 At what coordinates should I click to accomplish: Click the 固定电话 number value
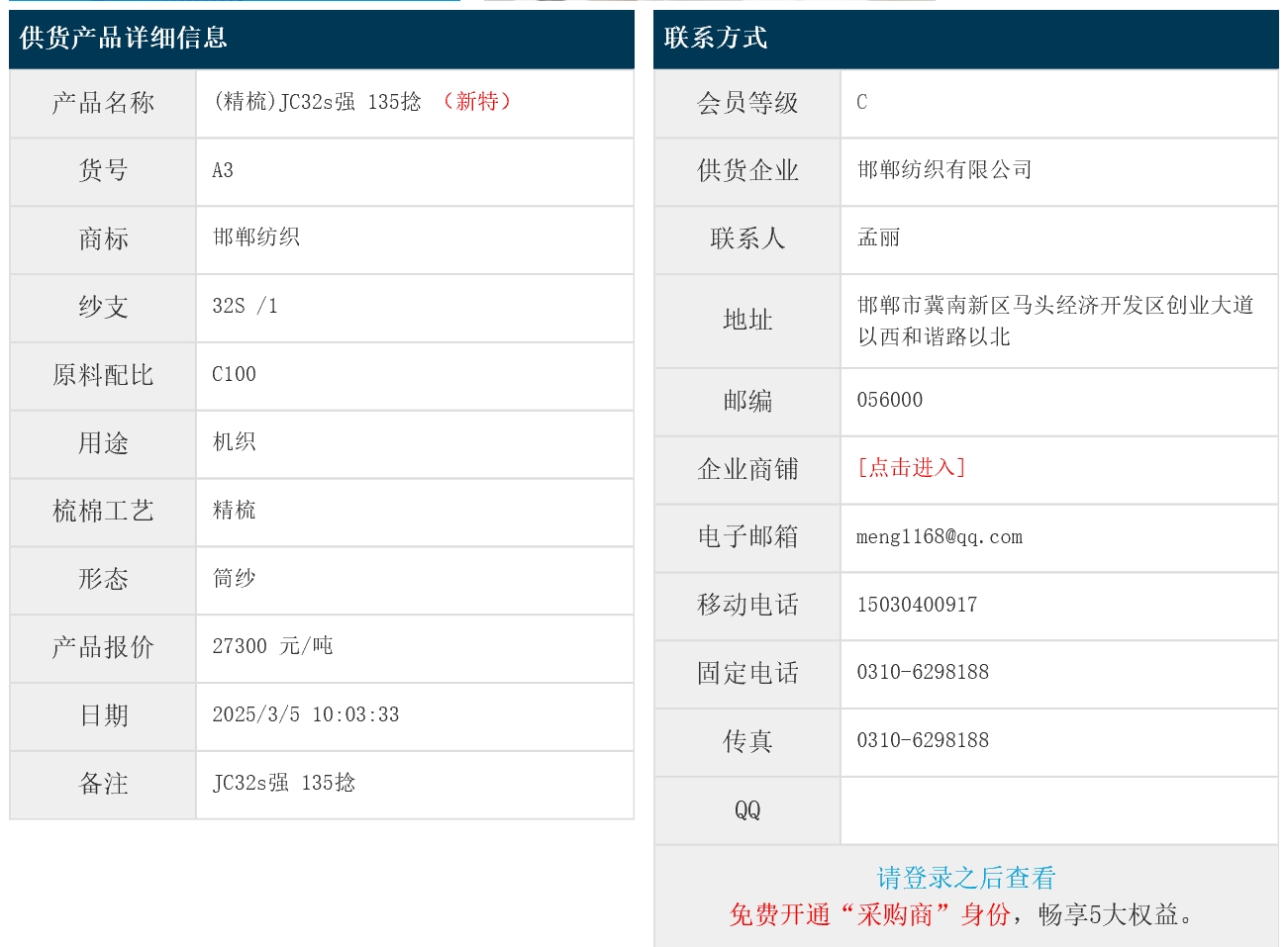click(x=923, y=672)
